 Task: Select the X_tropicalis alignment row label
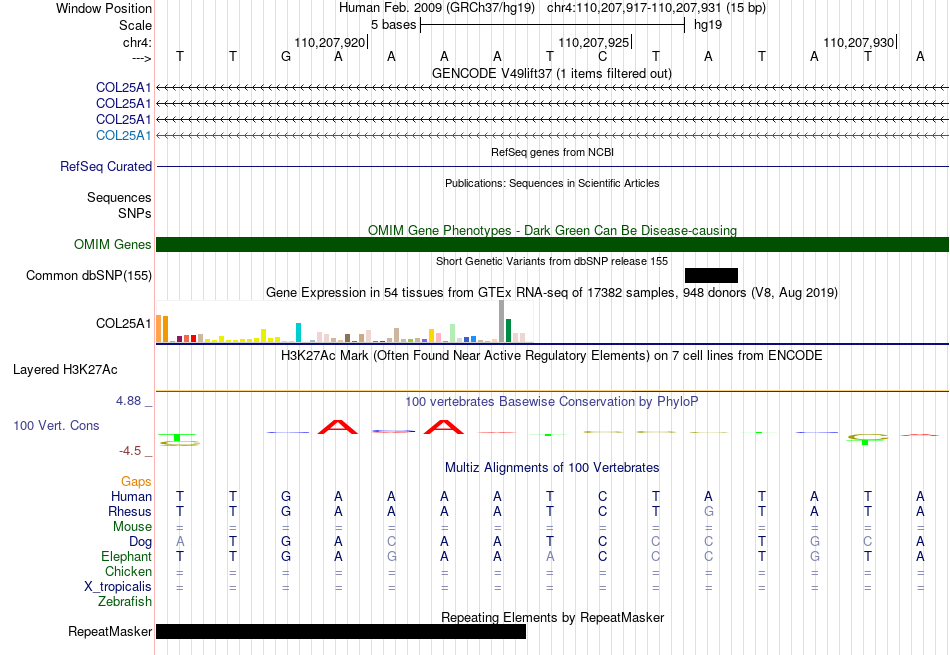(x=118, y=587)
